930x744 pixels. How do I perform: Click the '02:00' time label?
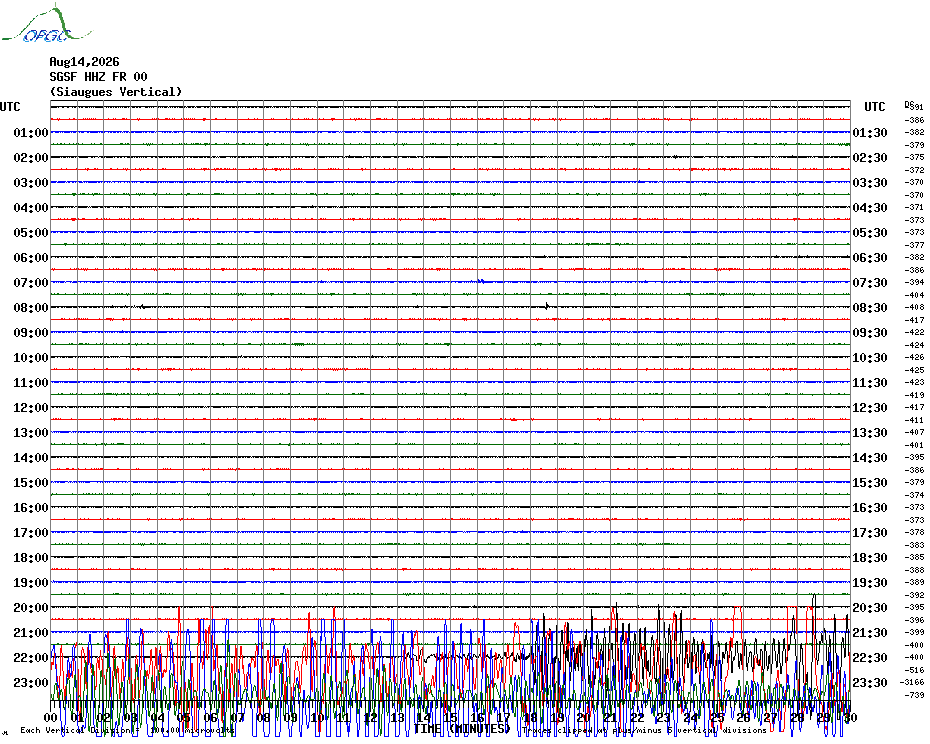[31, 157]
